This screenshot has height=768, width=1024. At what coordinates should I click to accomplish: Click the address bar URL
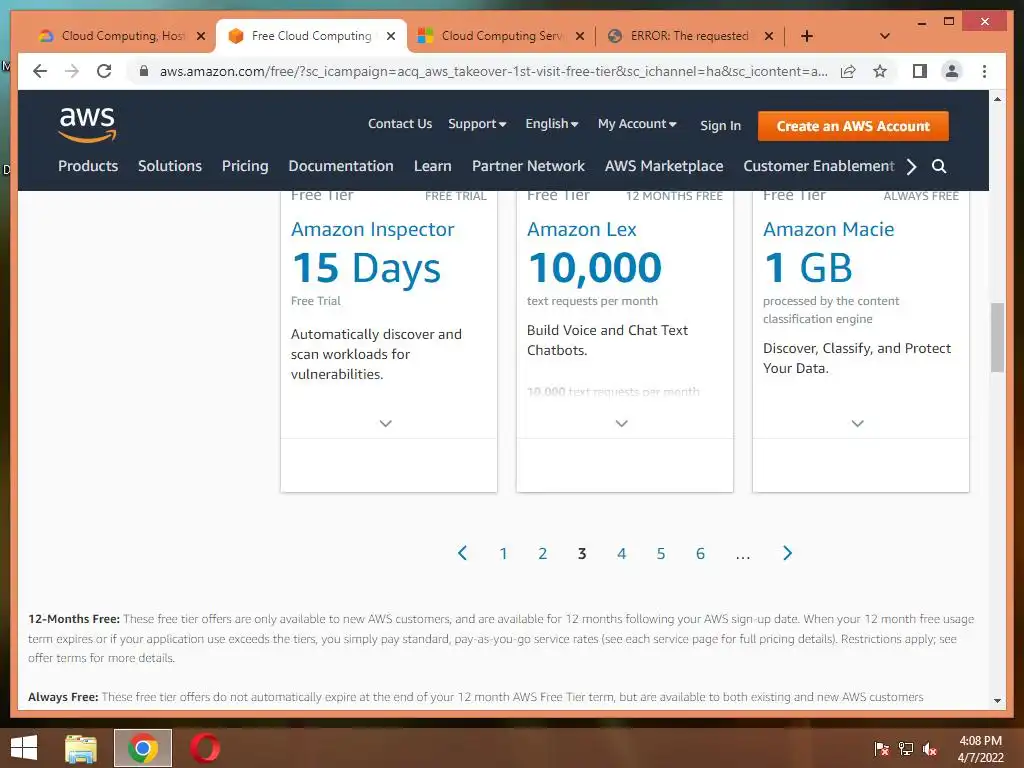[493, 71]
